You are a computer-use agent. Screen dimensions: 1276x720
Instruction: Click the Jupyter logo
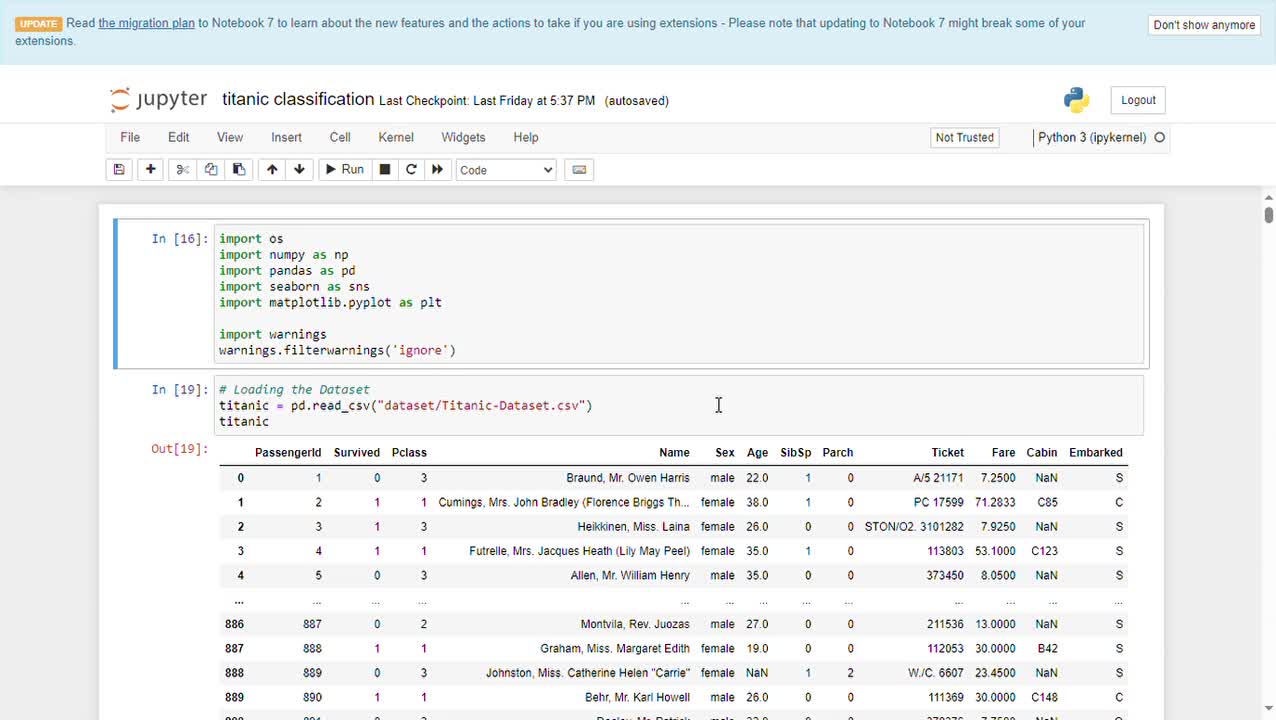(158, 99)
